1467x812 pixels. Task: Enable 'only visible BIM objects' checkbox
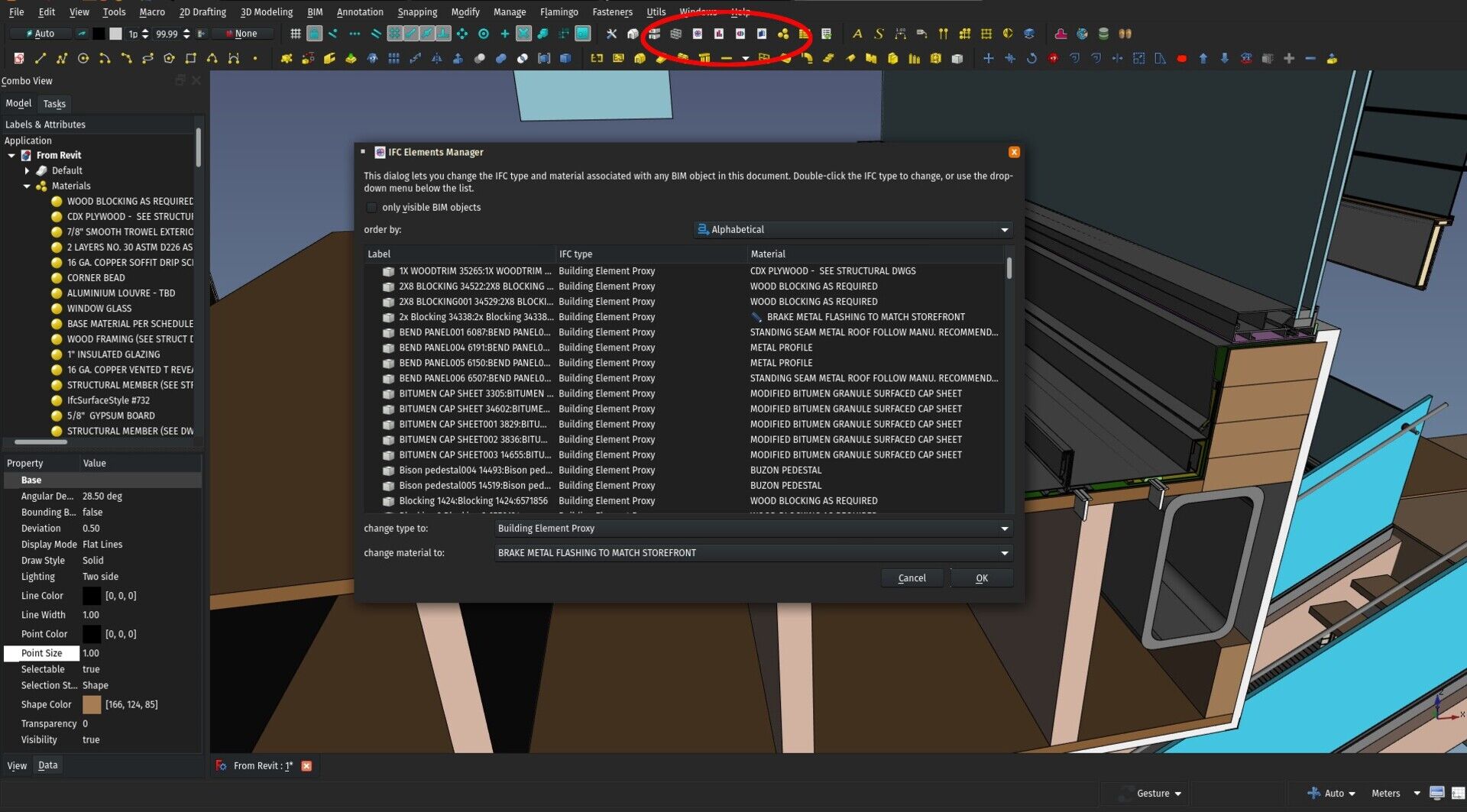pyautogui.click(x=372, y=208)
